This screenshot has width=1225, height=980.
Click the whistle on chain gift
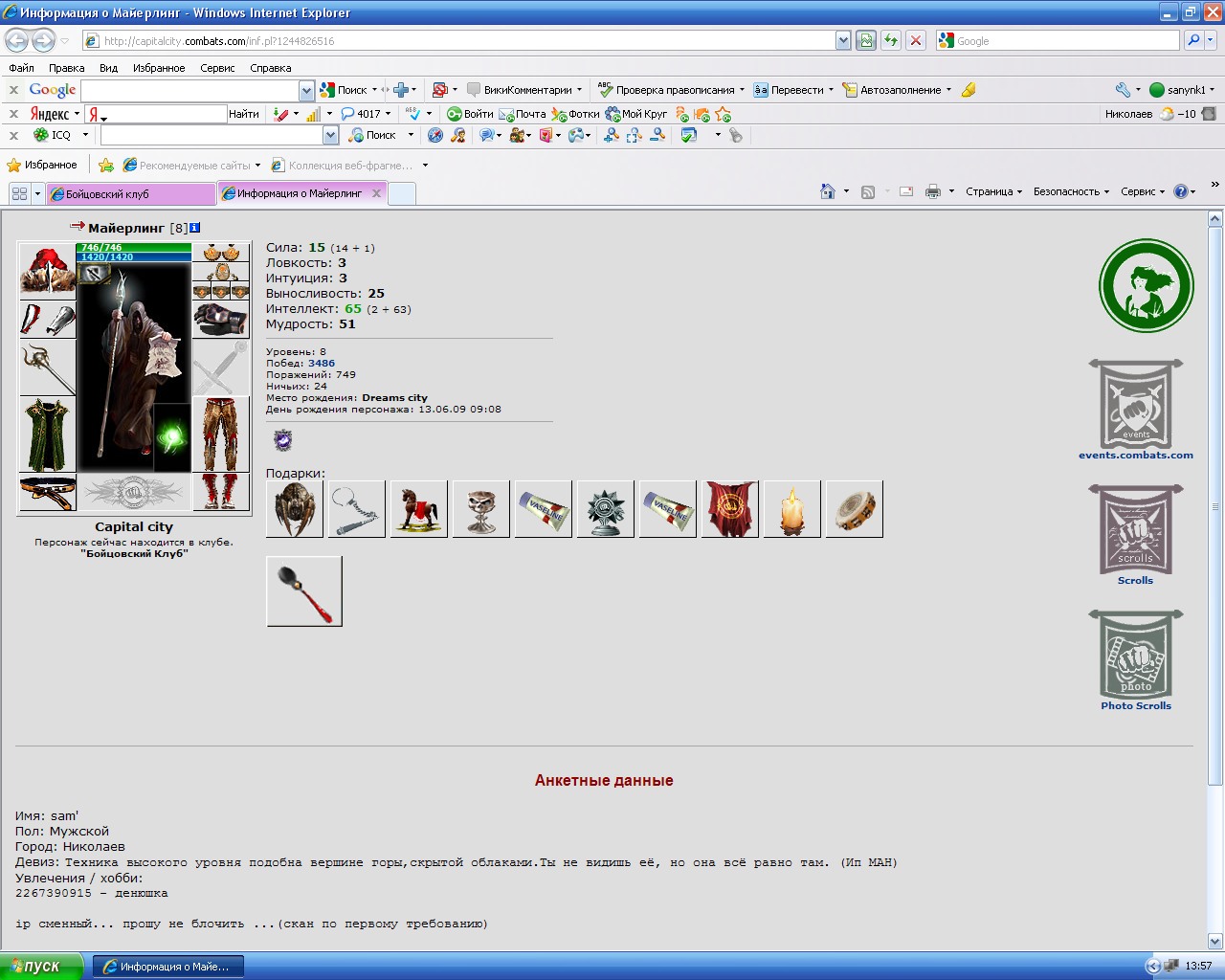coord(357,509)
